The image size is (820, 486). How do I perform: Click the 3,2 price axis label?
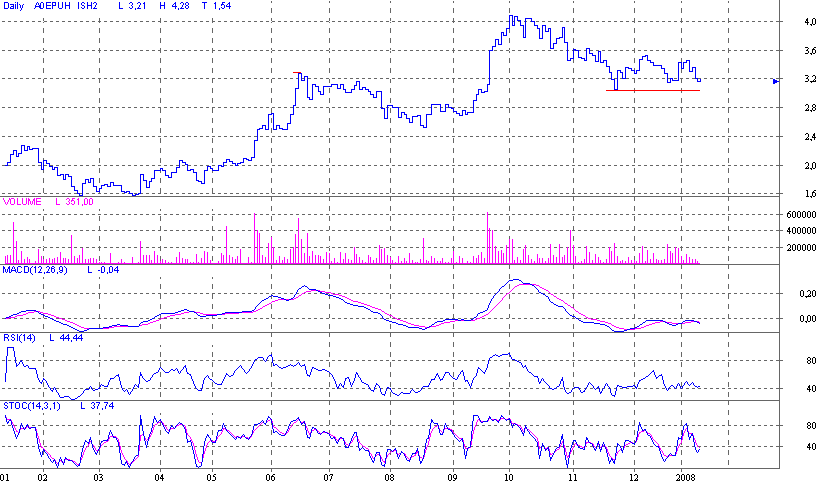810,79
